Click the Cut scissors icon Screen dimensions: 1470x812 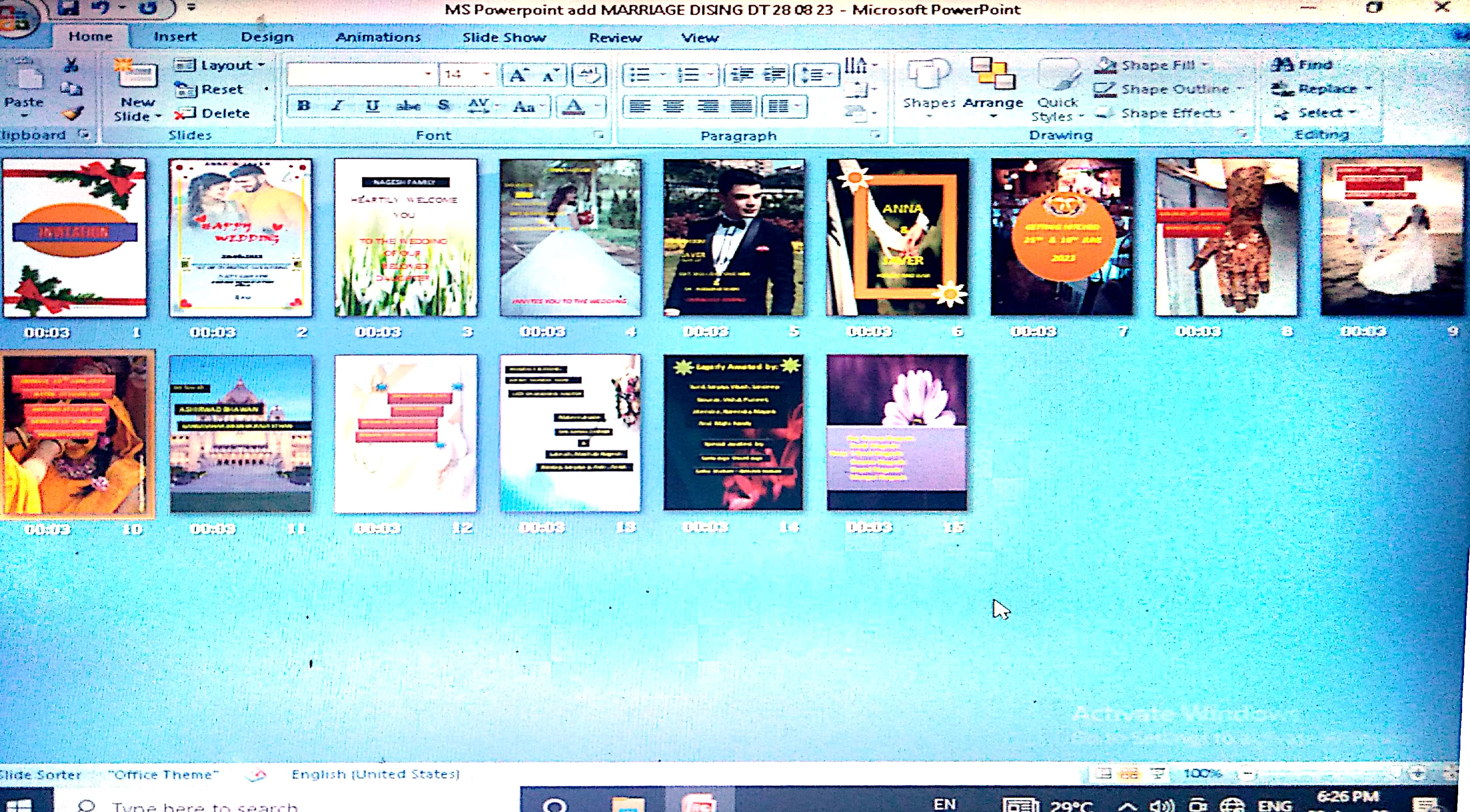71,65
